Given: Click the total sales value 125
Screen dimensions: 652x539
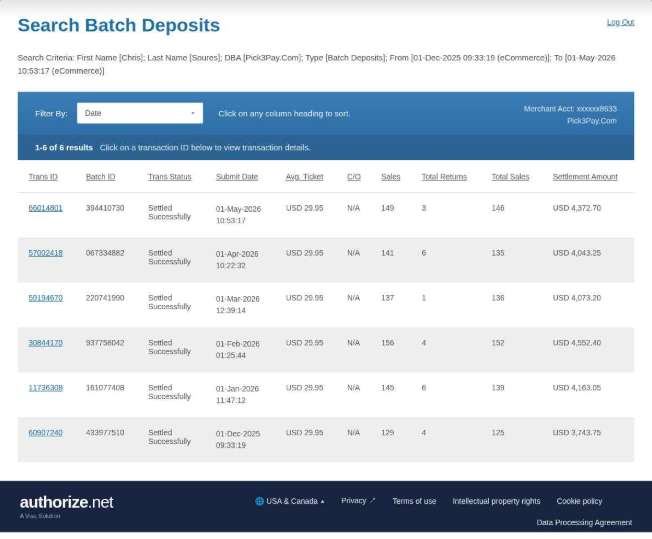Looking at the screenshot, I should 498,433.
